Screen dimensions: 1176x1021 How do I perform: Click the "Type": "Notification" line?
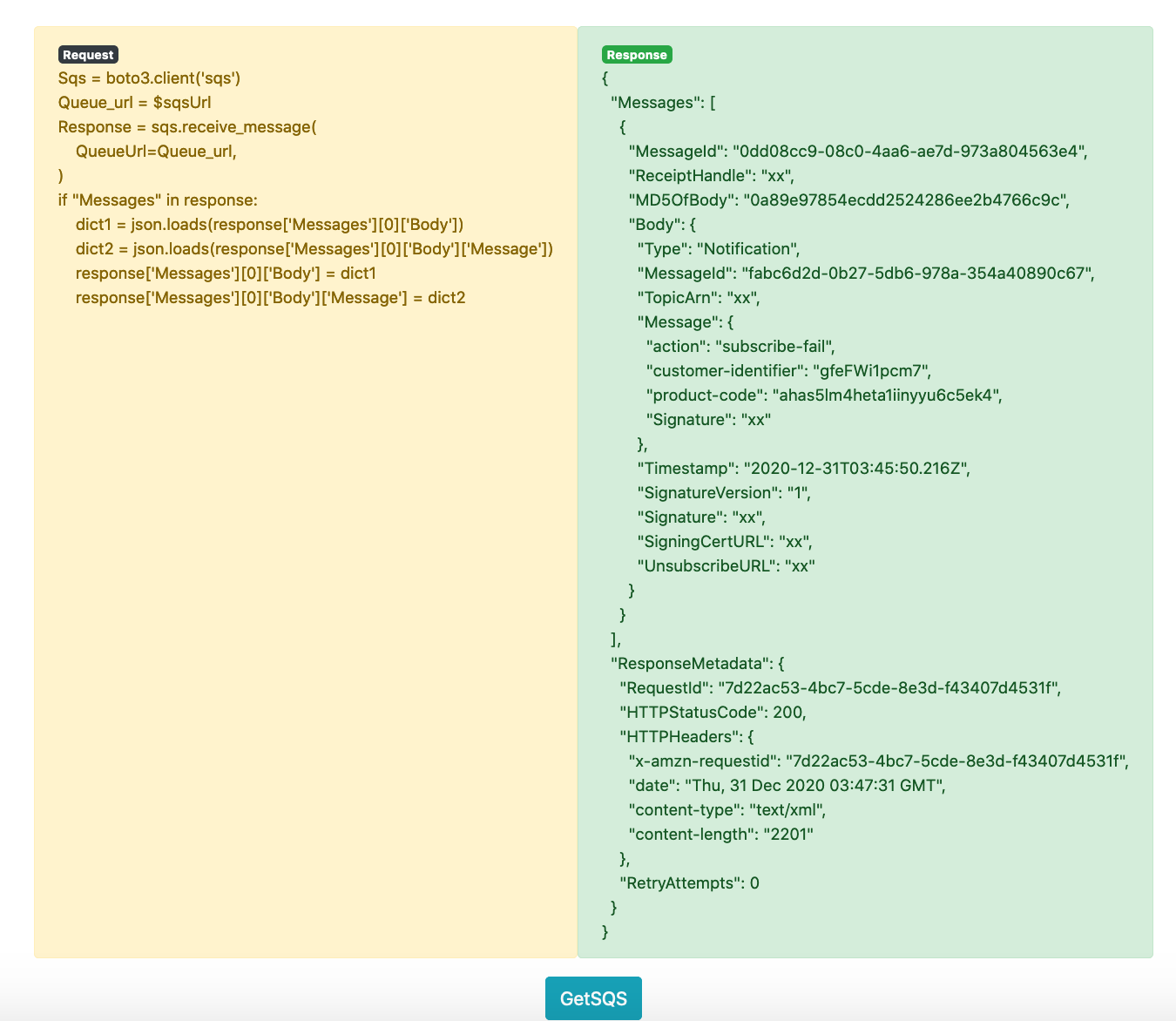[718, 249]
